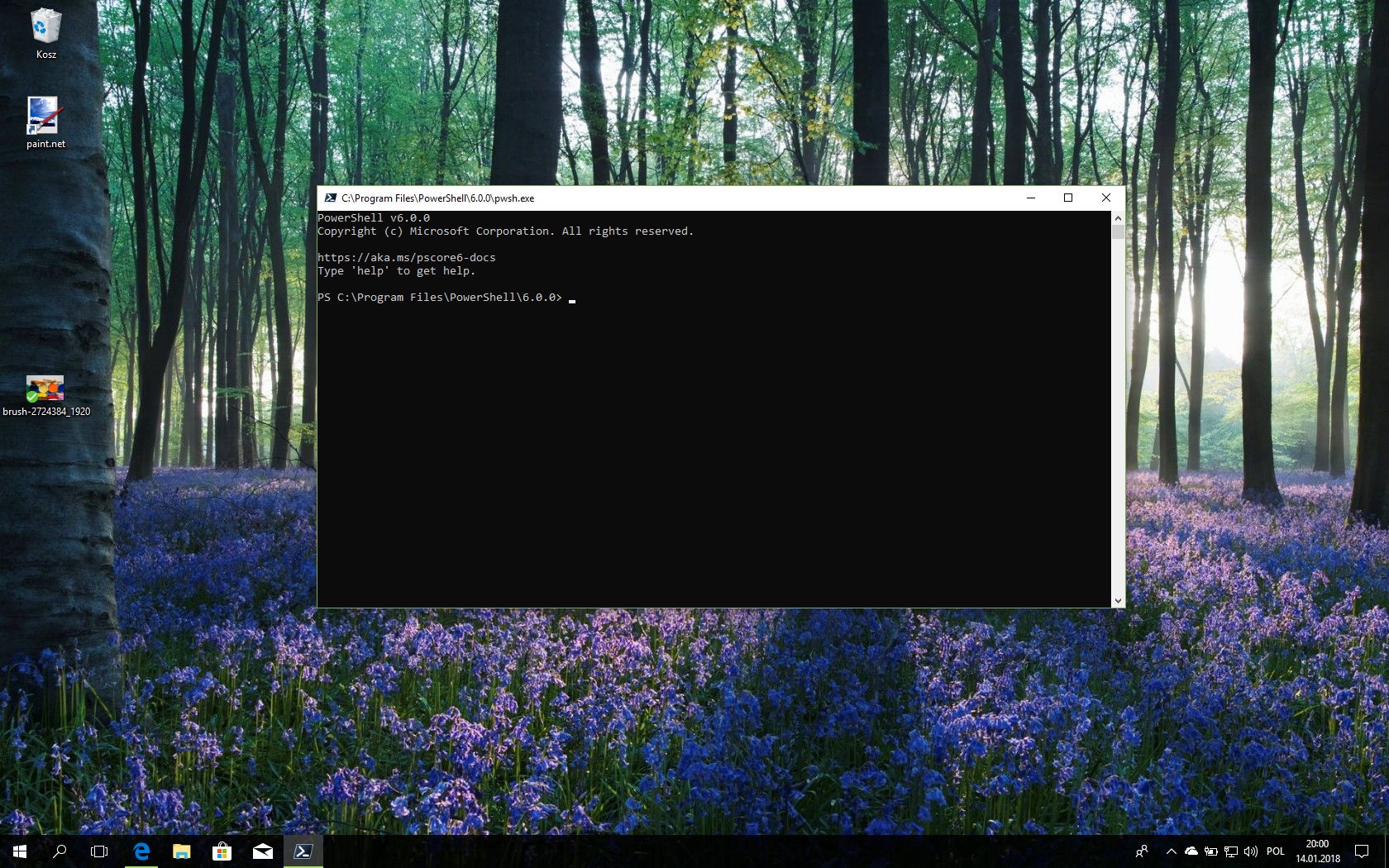1389x868 pixels.
Task: Open the network tray icon
Action: coord(1231,851)
